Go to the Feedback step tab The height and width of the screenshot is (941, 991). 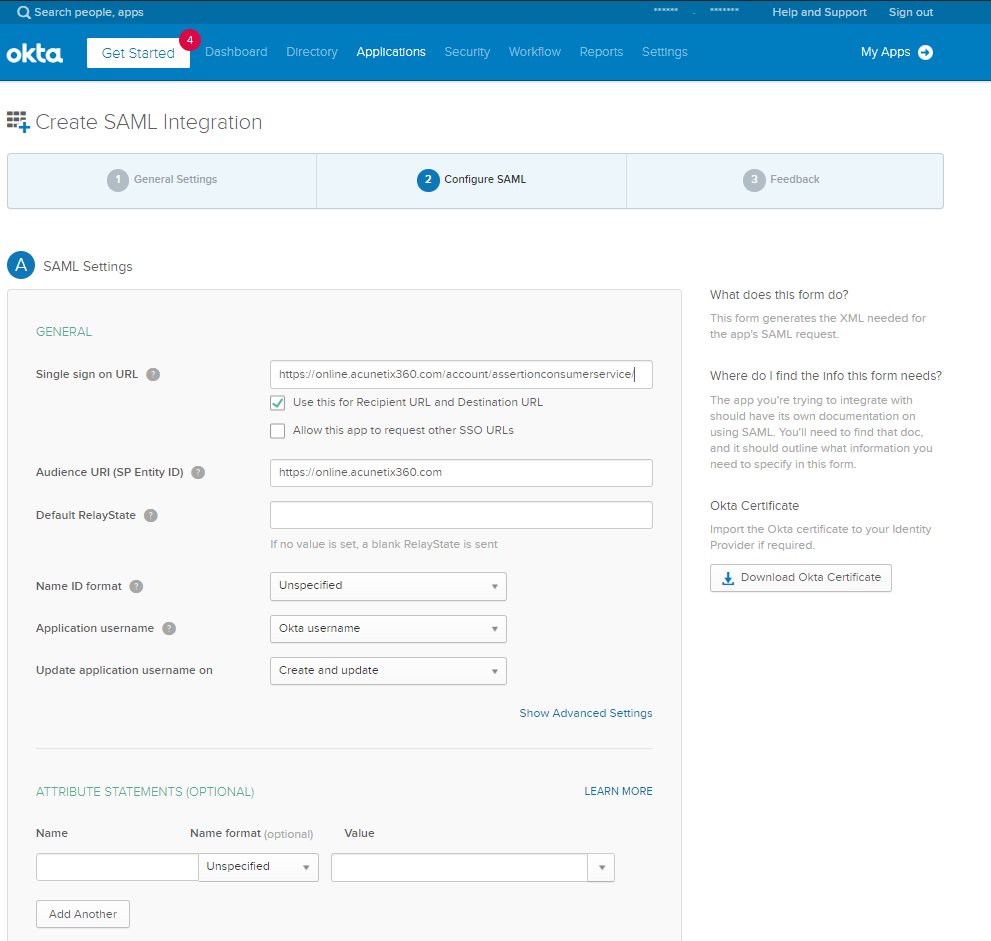pyautogui.click(x=784, y=181)
